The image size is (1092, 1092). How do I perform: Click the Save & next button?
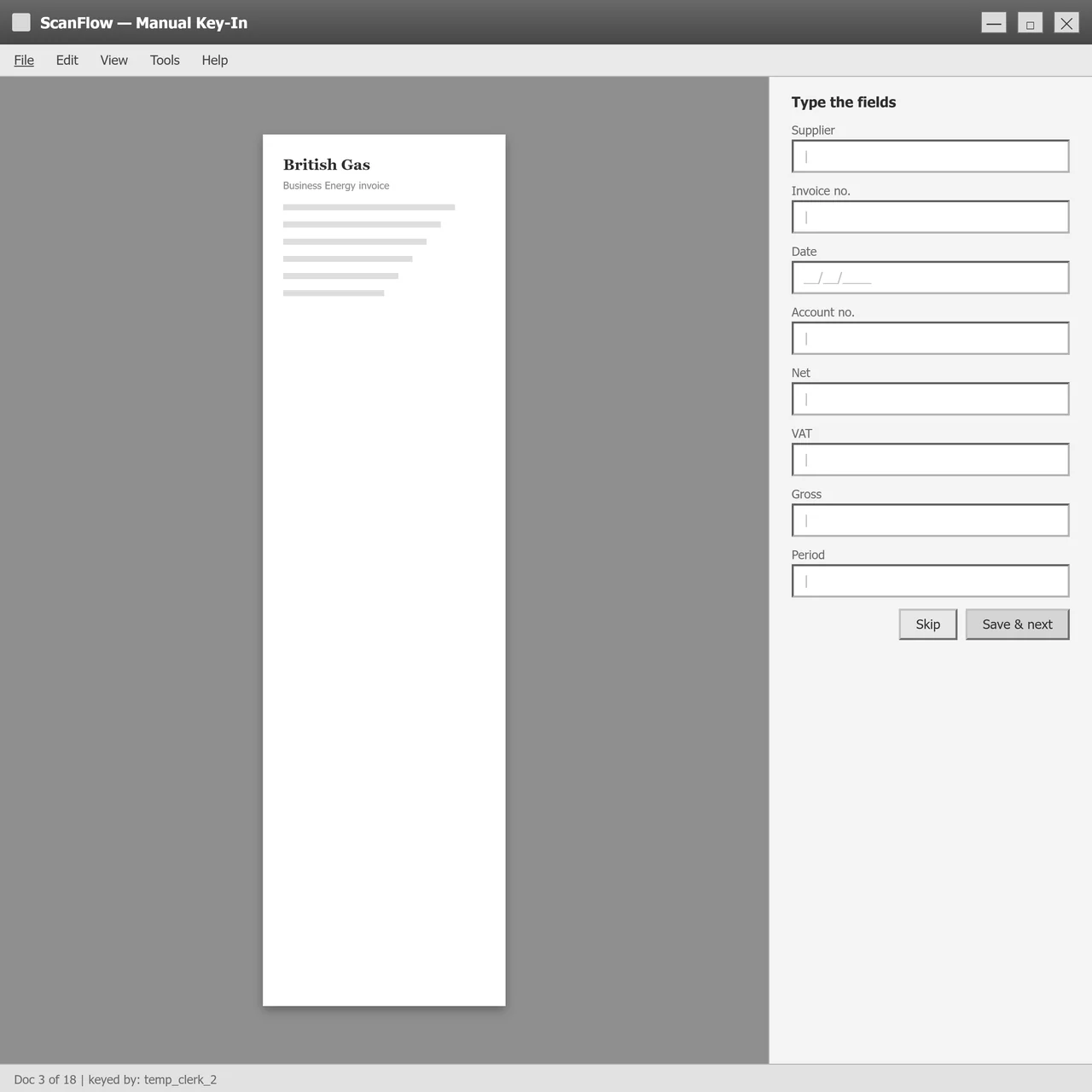(x=1017, y=624)
